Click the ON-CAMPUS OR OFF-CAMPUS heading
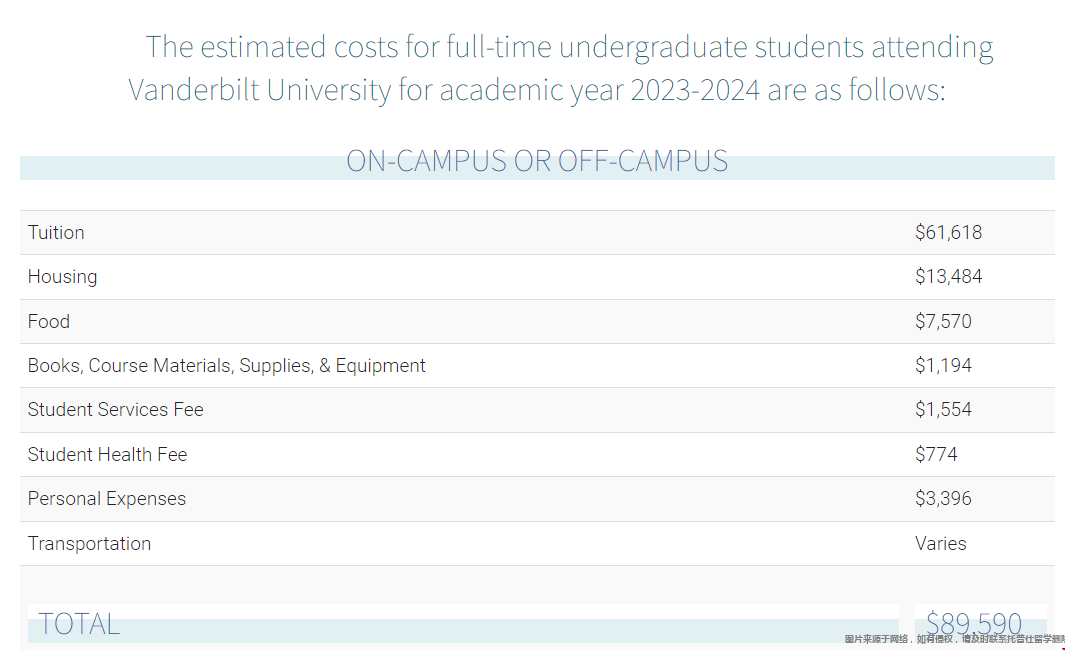1065x650 pixels. click(x=537, y=161)
